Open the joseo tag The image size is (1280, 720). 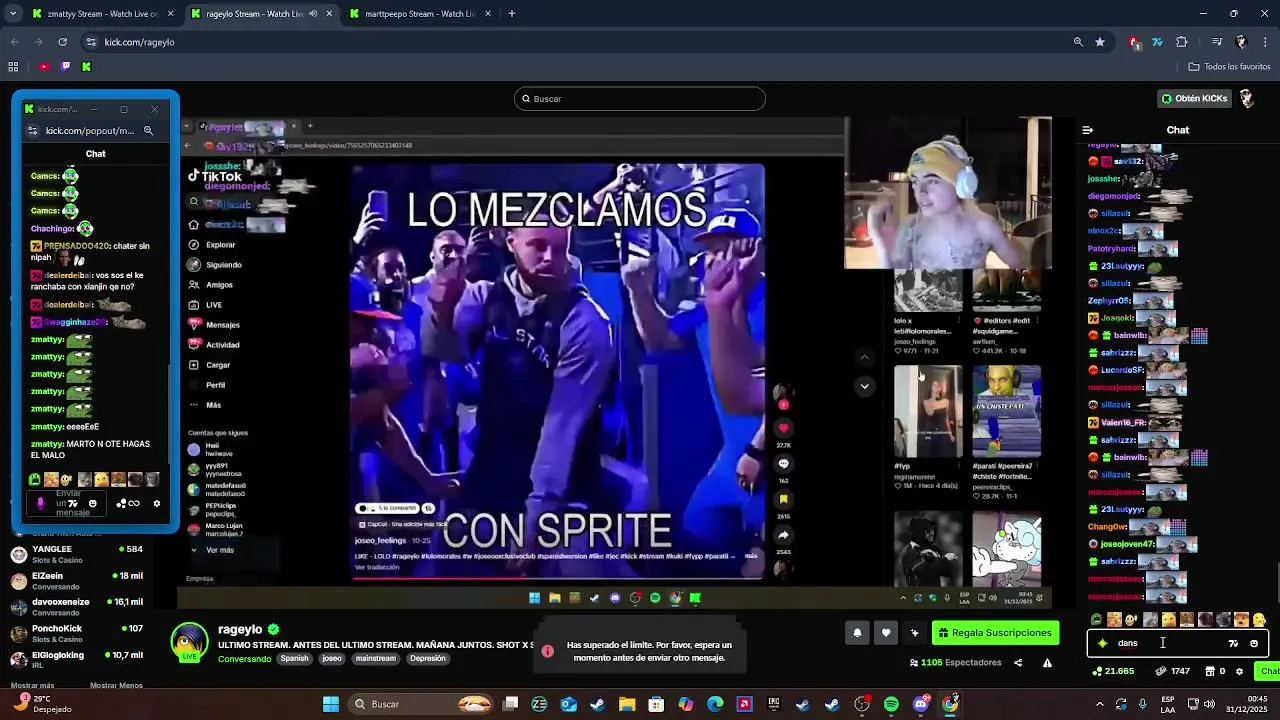(x=332, y=658)
